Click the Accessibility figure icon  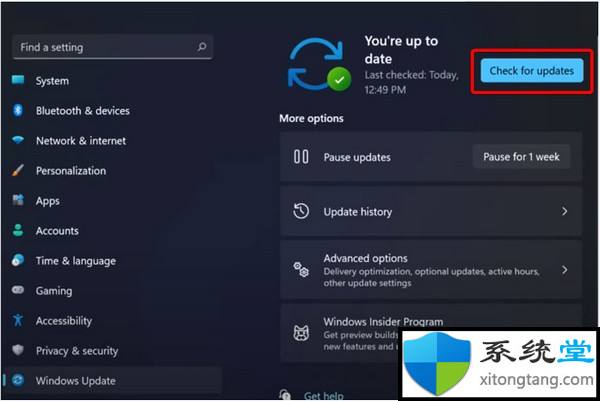(x=18, y=320)
